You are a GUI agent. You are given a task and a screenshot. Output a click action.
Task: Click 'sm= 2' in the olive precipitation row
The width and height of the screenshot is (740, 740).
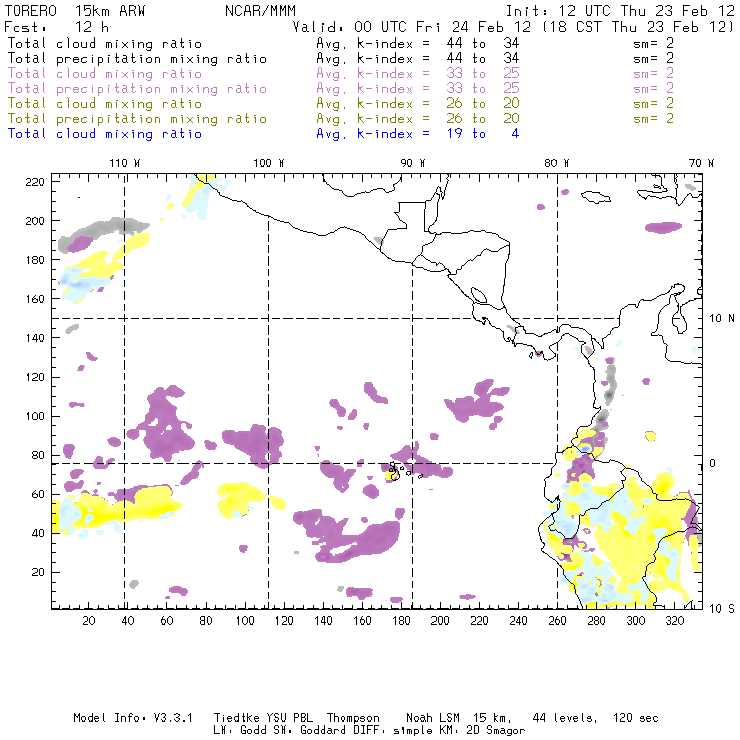[653, 118]
